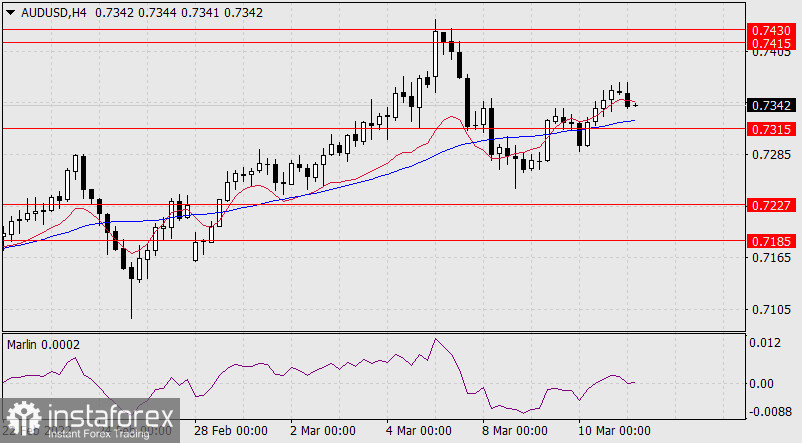Click the Instant Forex Trading tagline text
802x443 pixels.
[x=95, y=433]
